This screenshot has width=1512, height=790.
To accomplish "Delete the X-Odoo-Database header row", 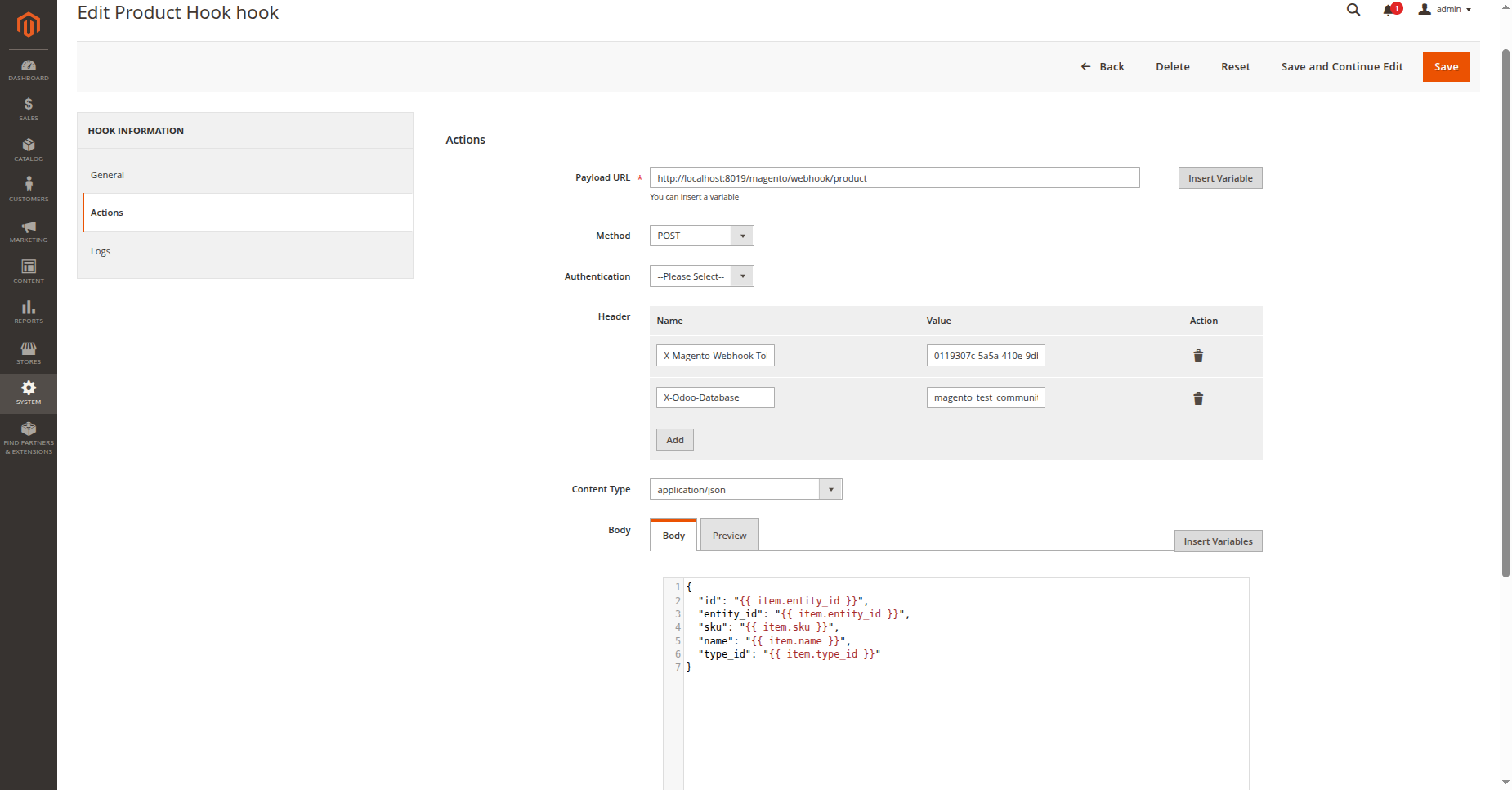I will [1198, 398].
